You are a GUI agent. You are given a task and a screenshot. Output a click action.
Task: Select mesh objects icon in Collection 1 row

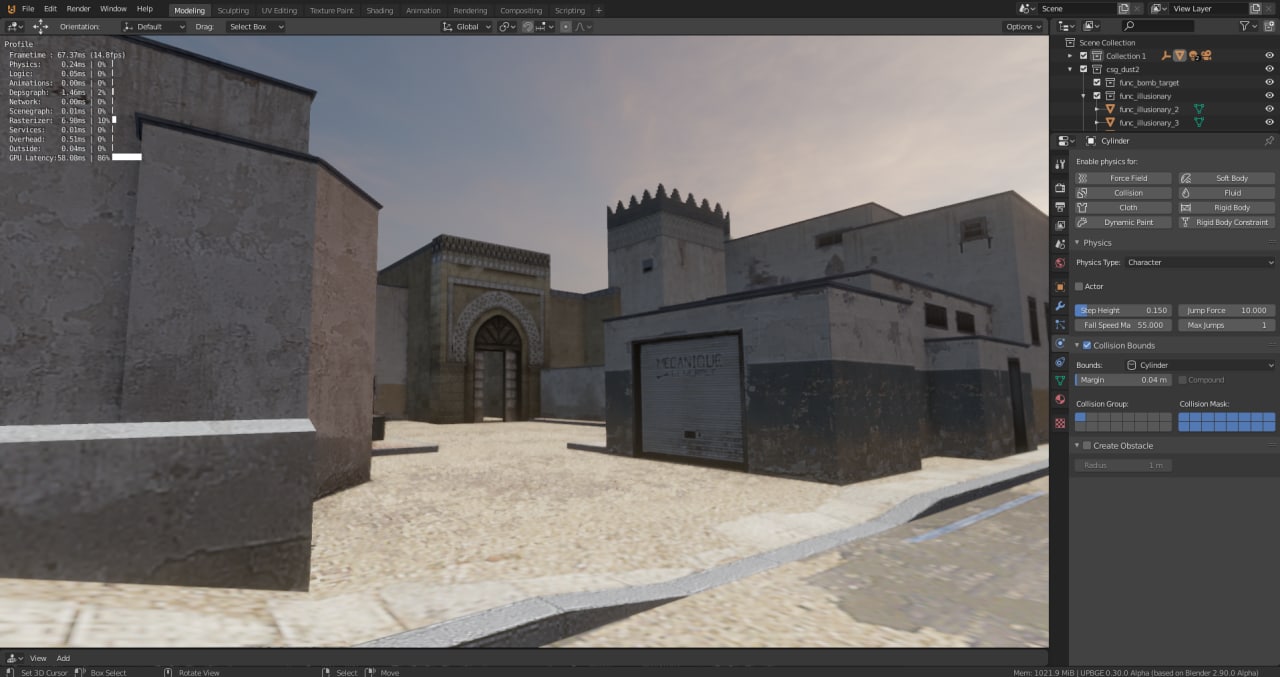[1180, 56]
